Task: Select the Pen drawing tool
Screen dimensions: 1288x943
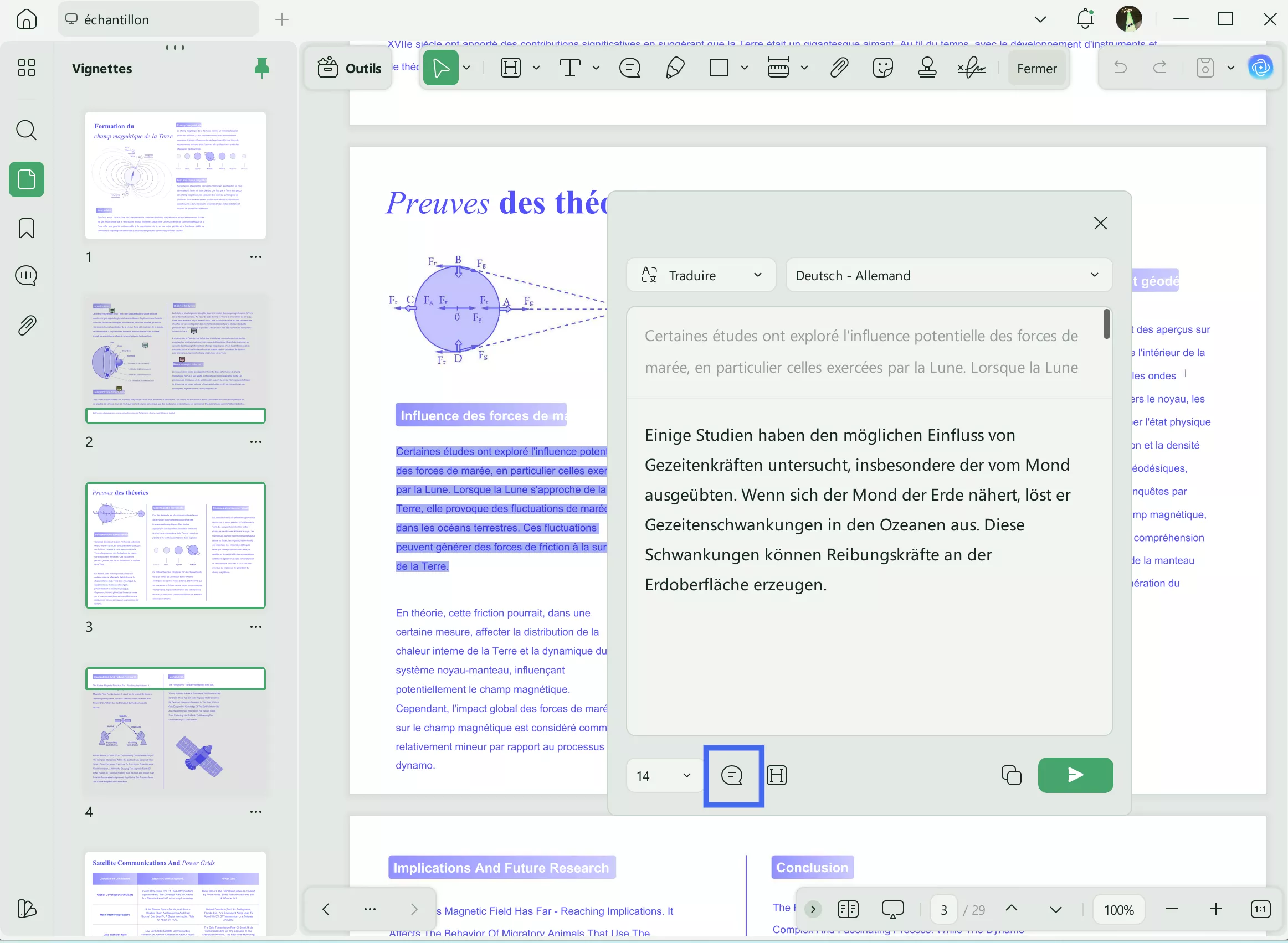Action: click(674, 68)
